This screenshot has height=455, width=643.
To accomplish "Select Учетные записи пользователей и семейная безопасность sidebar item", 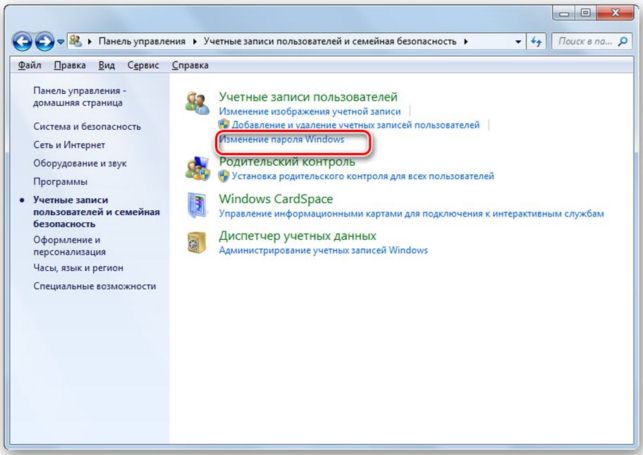I will click(x=96, y=212).
